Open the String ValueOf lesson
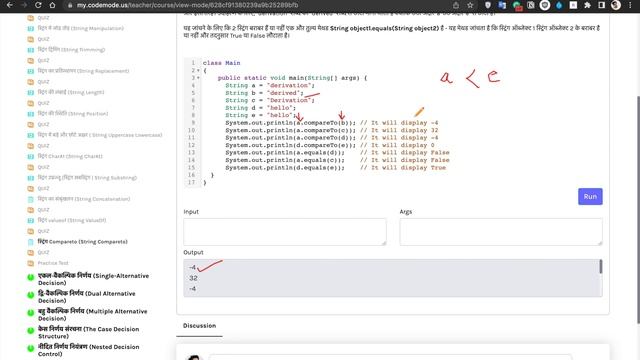The image size is (640, 360). tap(72, 220)
